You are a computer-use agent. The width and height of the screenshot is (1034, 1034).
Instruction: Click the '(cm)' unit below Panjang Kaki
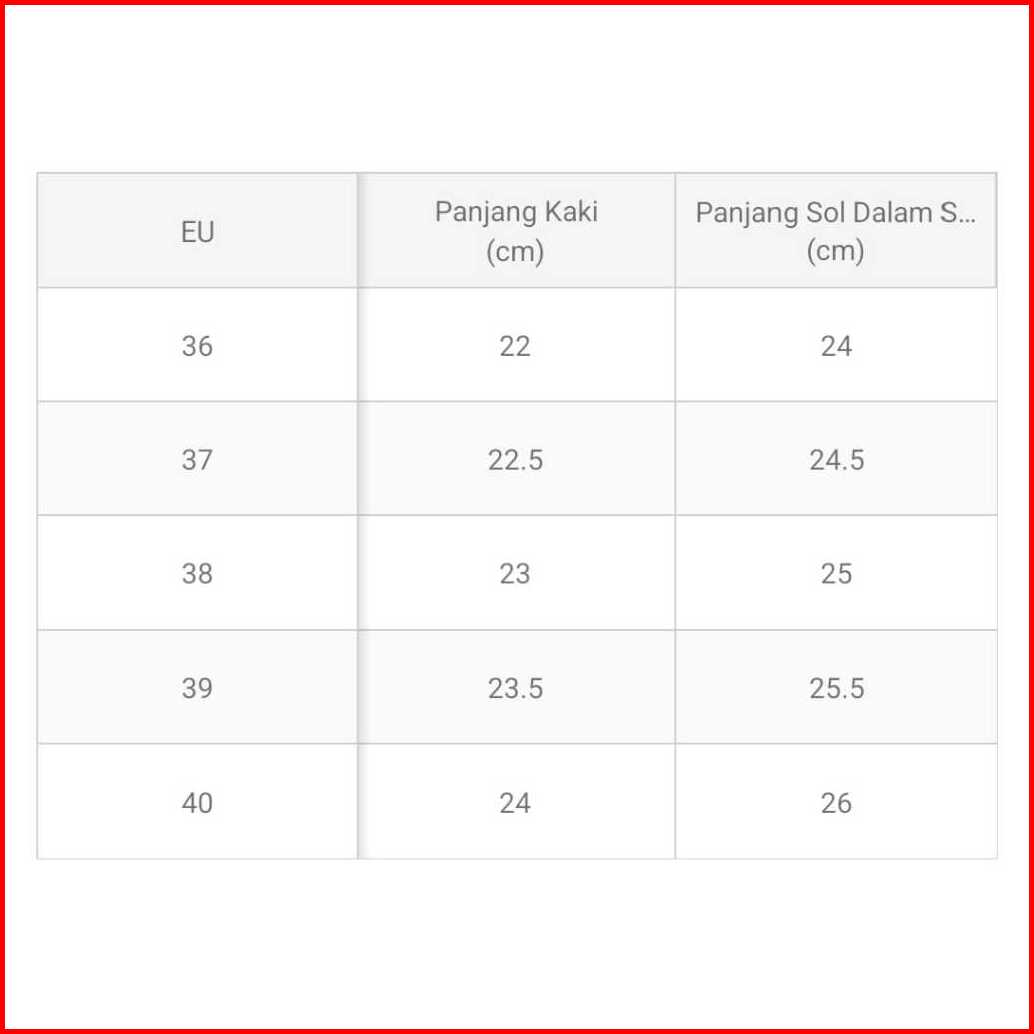515,251
